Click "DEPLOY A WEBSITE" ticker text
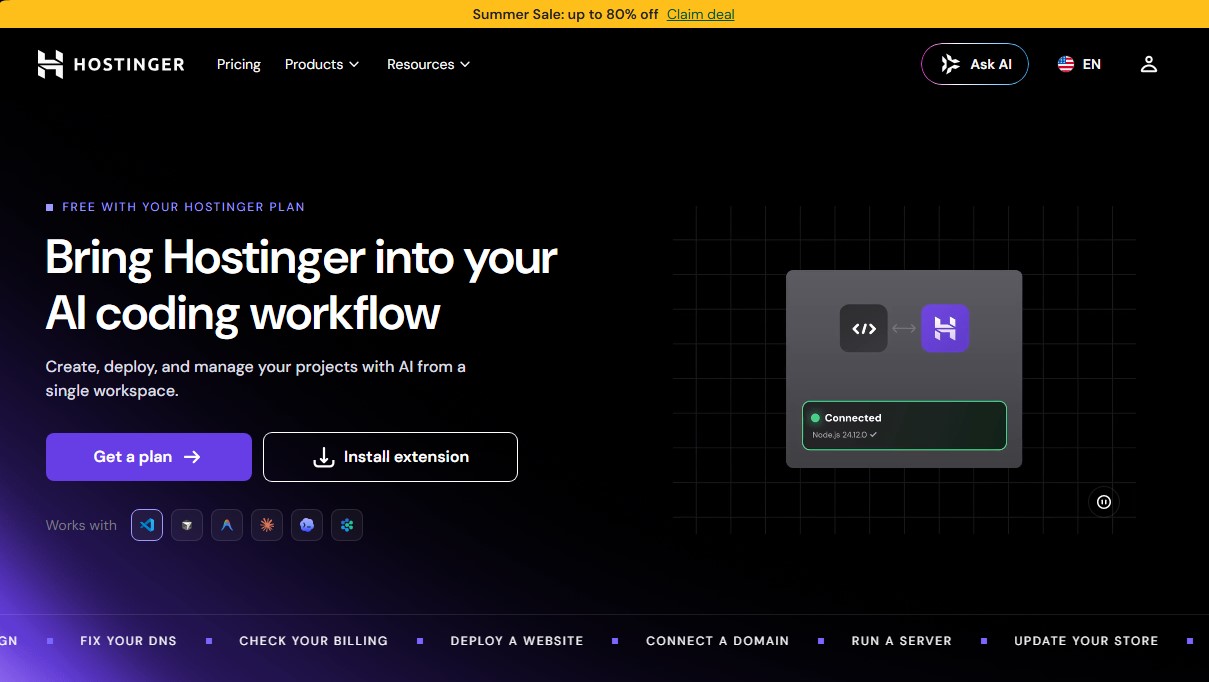 click(517, 641)
